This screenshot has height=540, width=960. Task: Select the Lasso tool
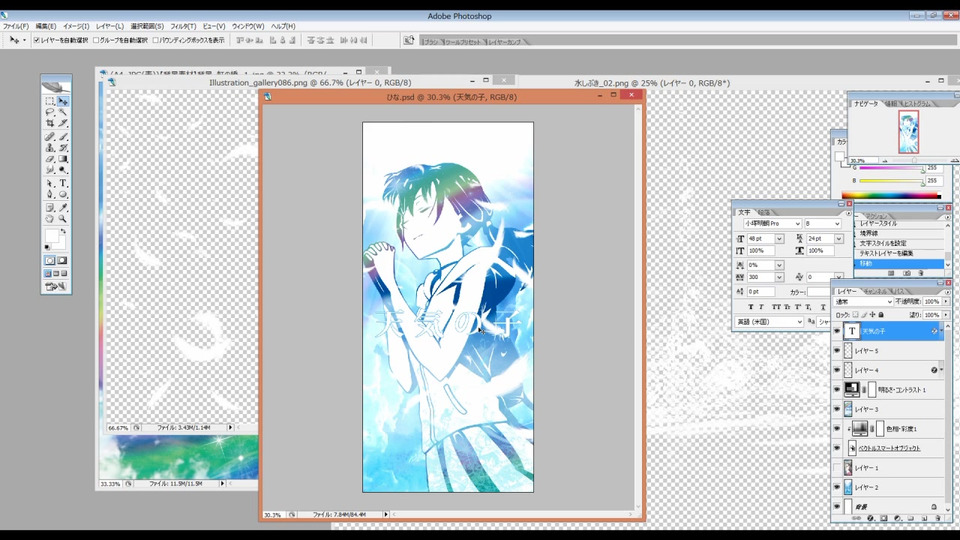50,113
